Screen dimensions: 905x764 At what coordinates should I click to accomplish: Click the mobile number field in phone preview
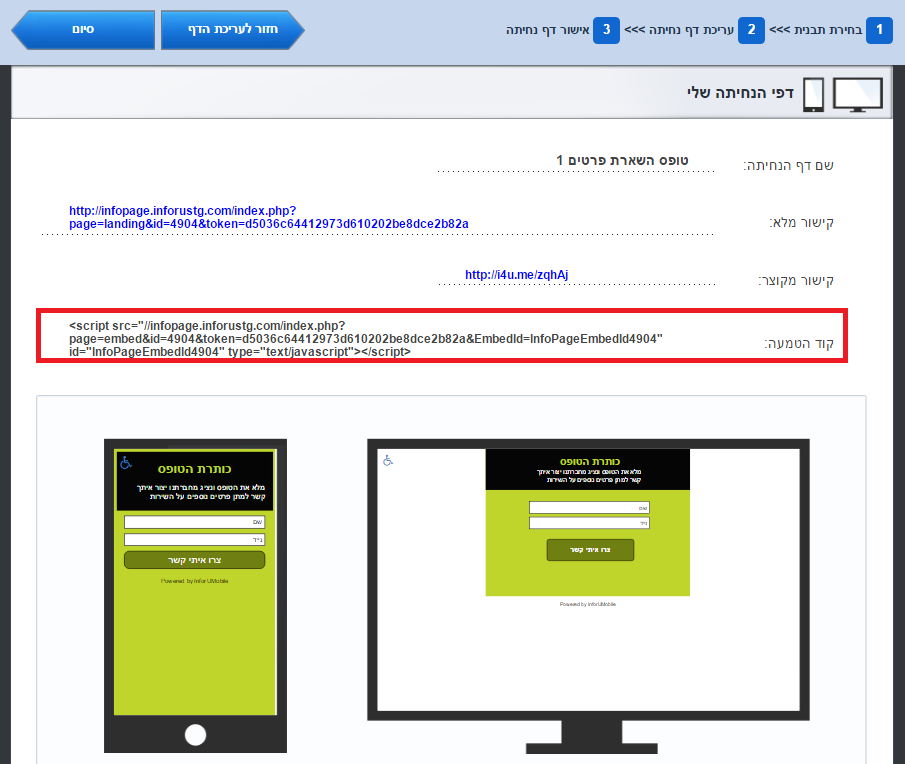[195, 540]
